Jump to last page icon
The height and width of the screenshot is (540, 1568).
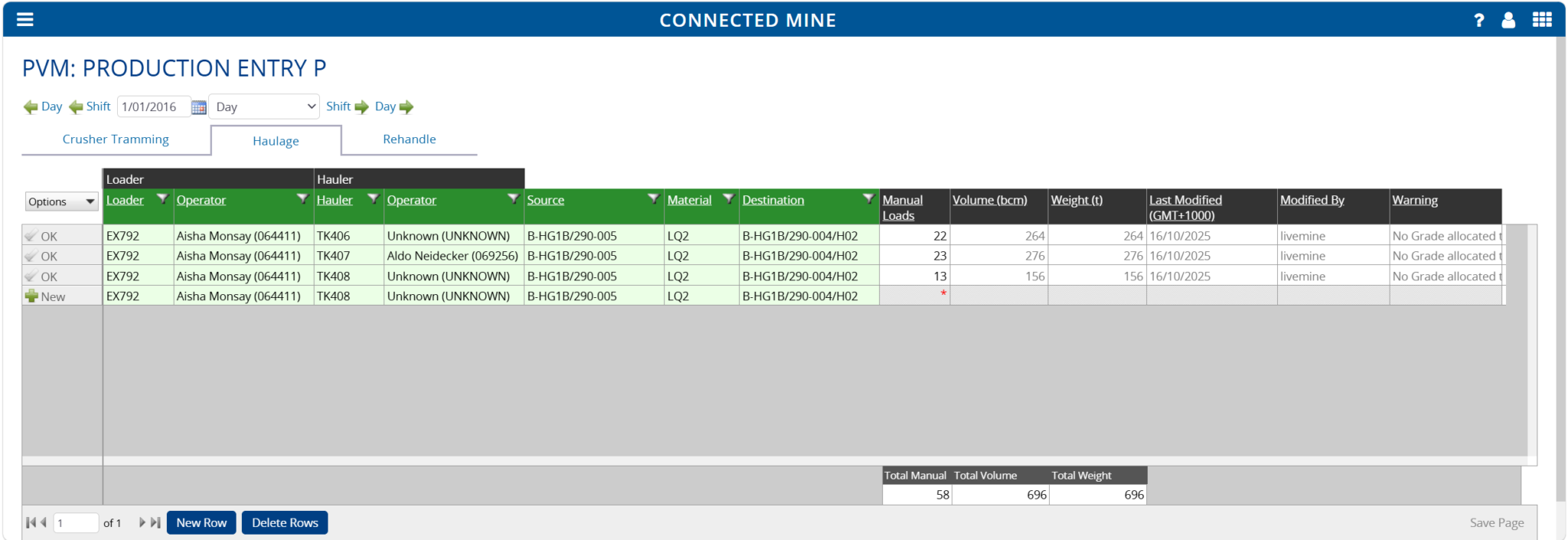pyautogui.click(x=155, y=522)
